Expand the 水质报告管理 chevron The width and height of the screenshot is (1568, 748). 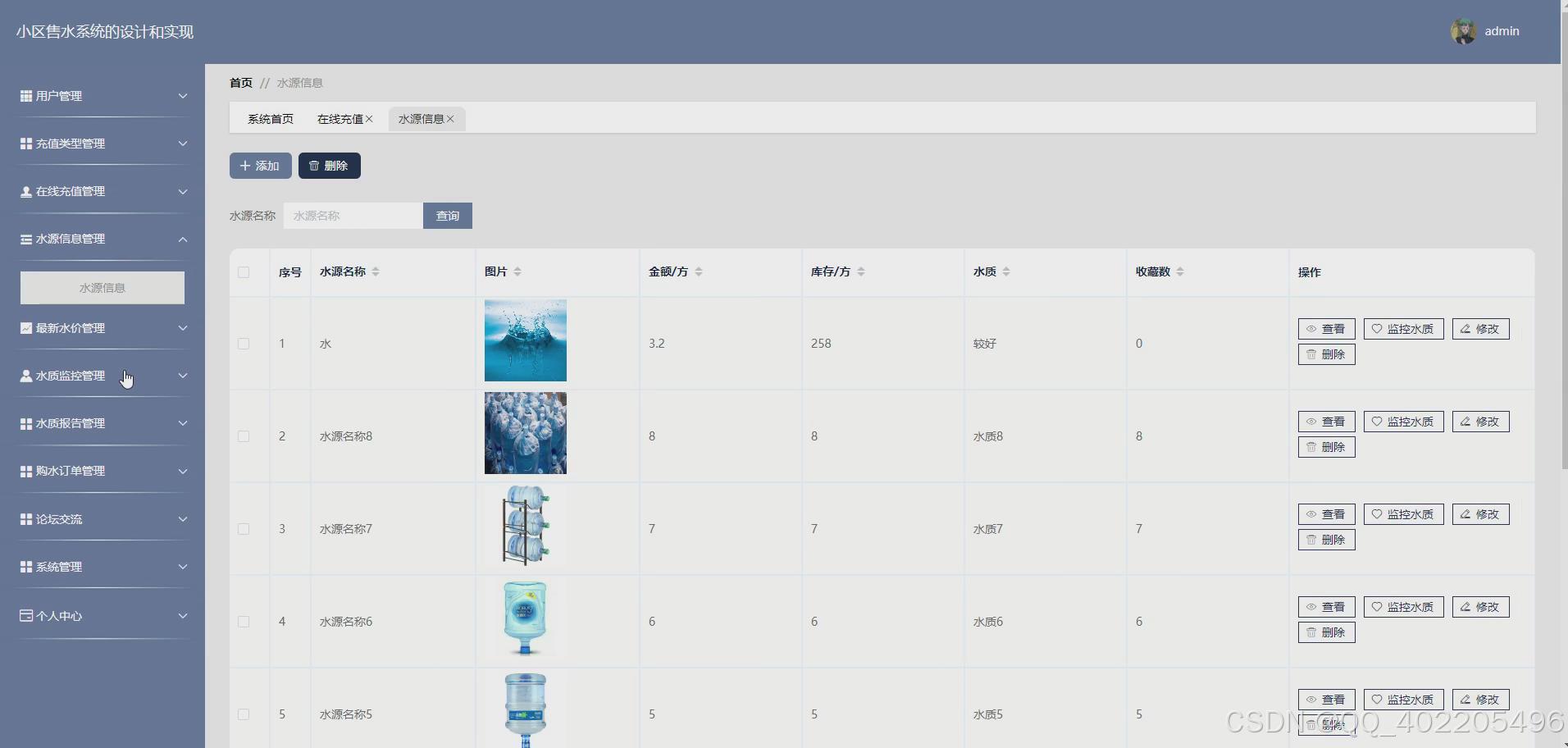183,423
